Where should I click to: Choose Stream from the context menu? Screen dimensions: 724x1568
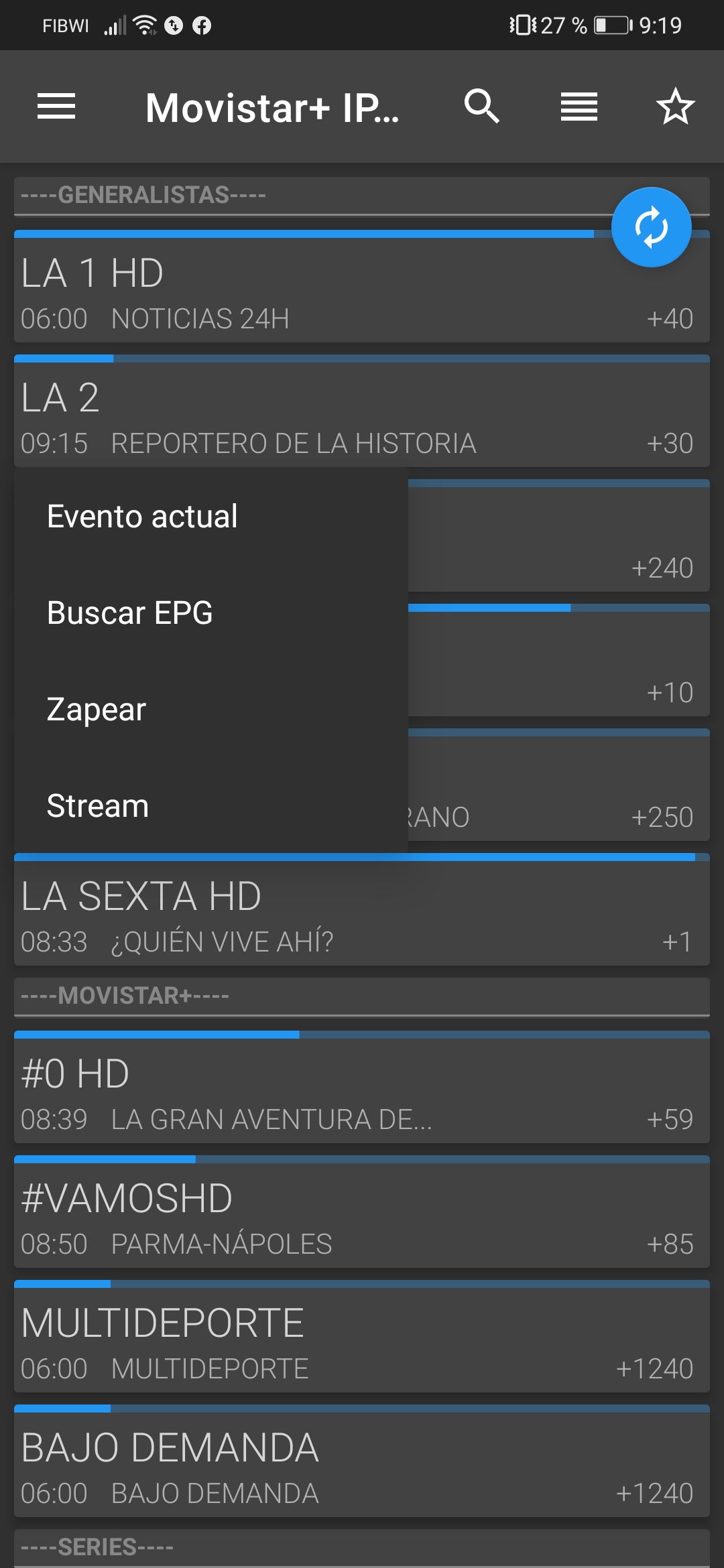pos(98,806)
